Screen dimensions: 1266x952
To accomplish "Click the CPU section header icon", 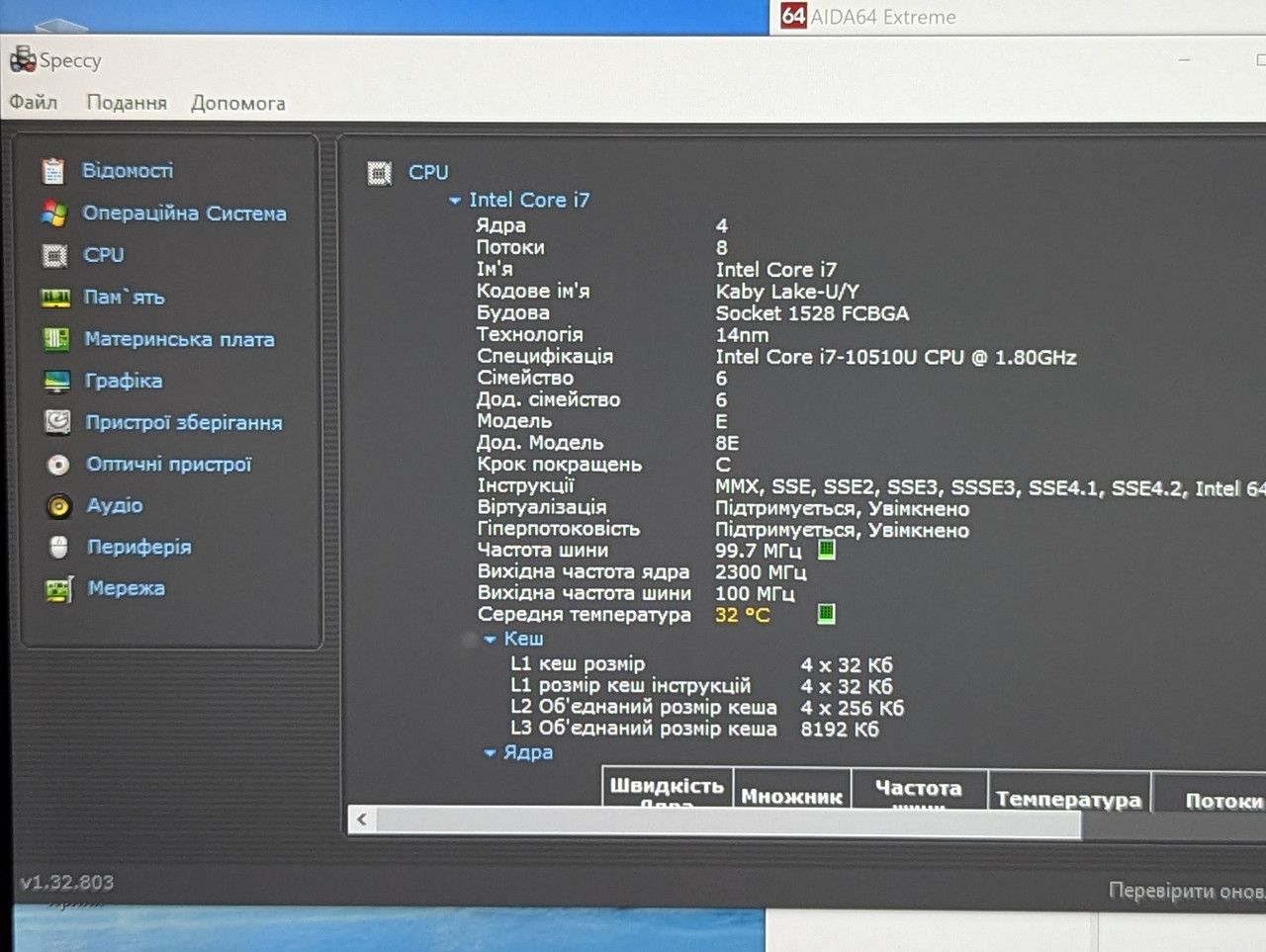I will click(380, 173).
